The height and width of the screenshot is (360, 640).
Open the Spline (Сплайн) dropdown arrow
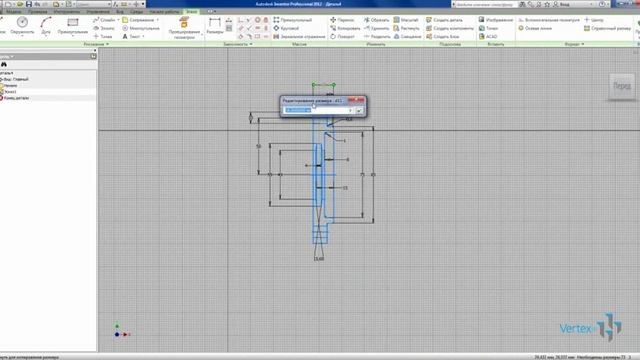tap(118, 20)
